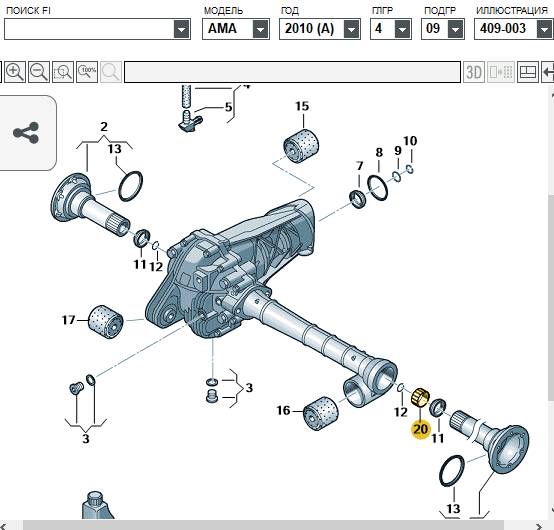Click the vertical scrollbar on the right
Viewport: 554px width, 530px height.
point(551,298)
